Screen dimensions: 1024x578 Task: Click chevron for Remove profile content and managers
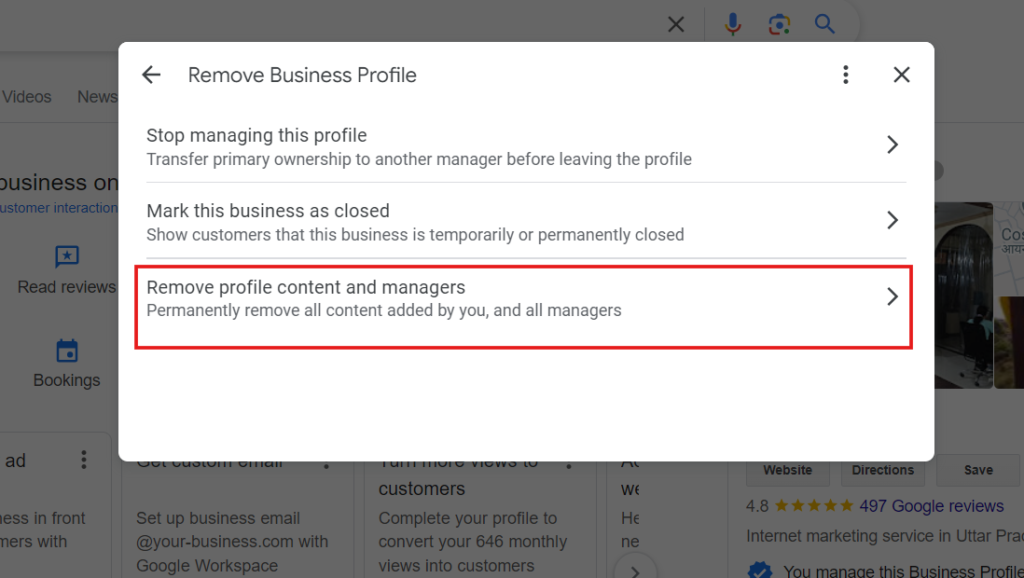(892, 297)
